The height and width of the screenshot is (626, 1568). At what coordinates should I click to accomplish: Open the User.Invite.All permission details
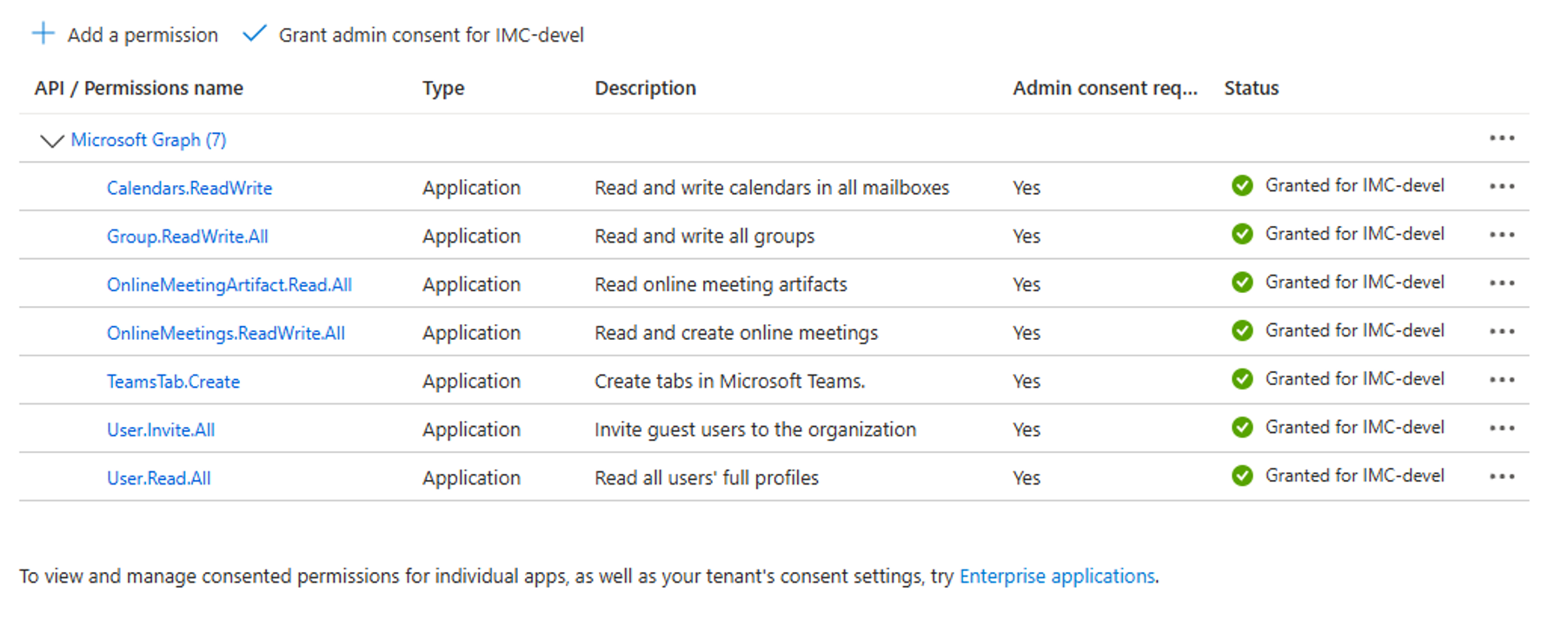(x=161, y=430)
